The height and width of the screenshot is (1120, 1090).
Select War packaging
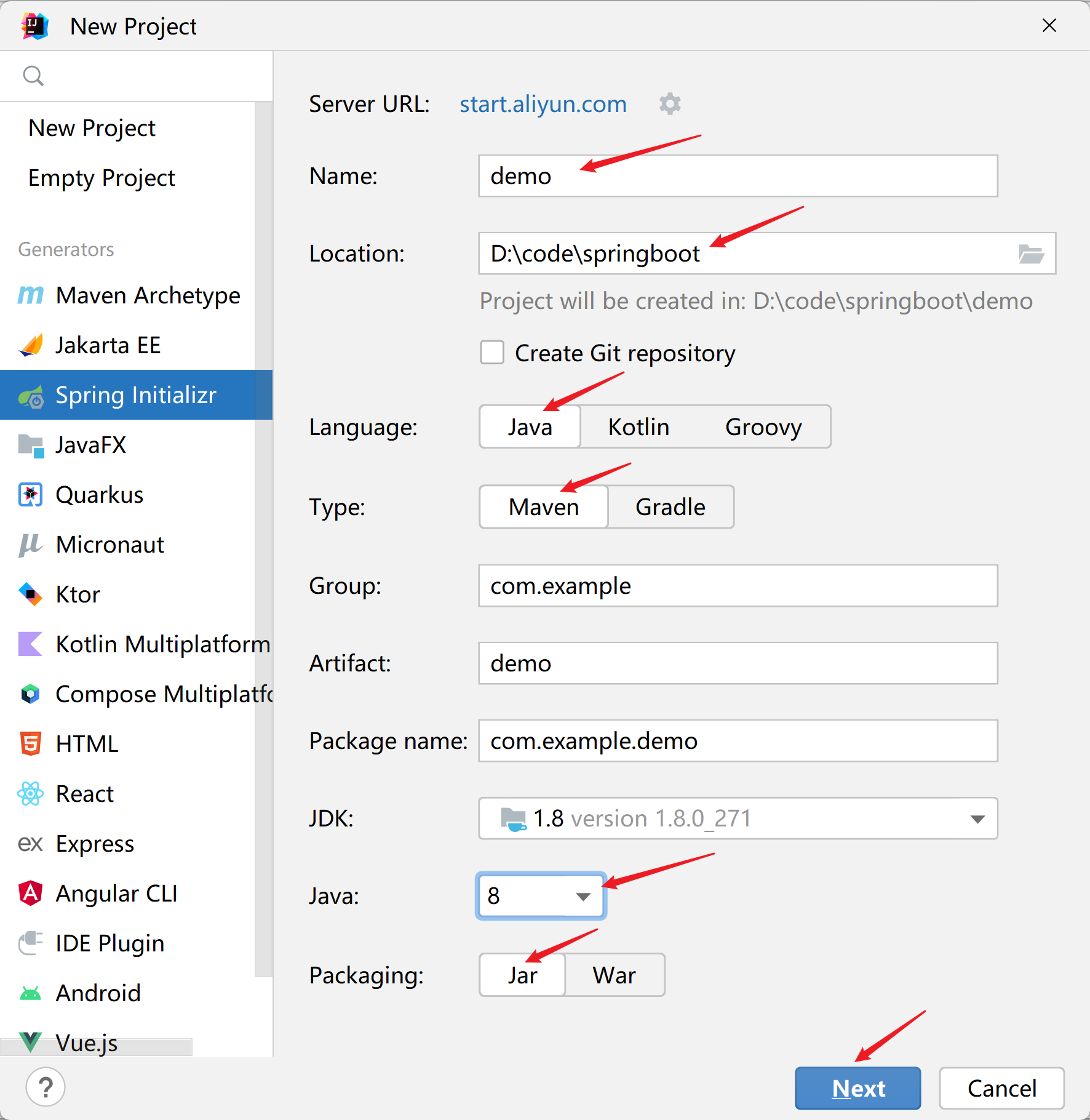coord(615,975)
